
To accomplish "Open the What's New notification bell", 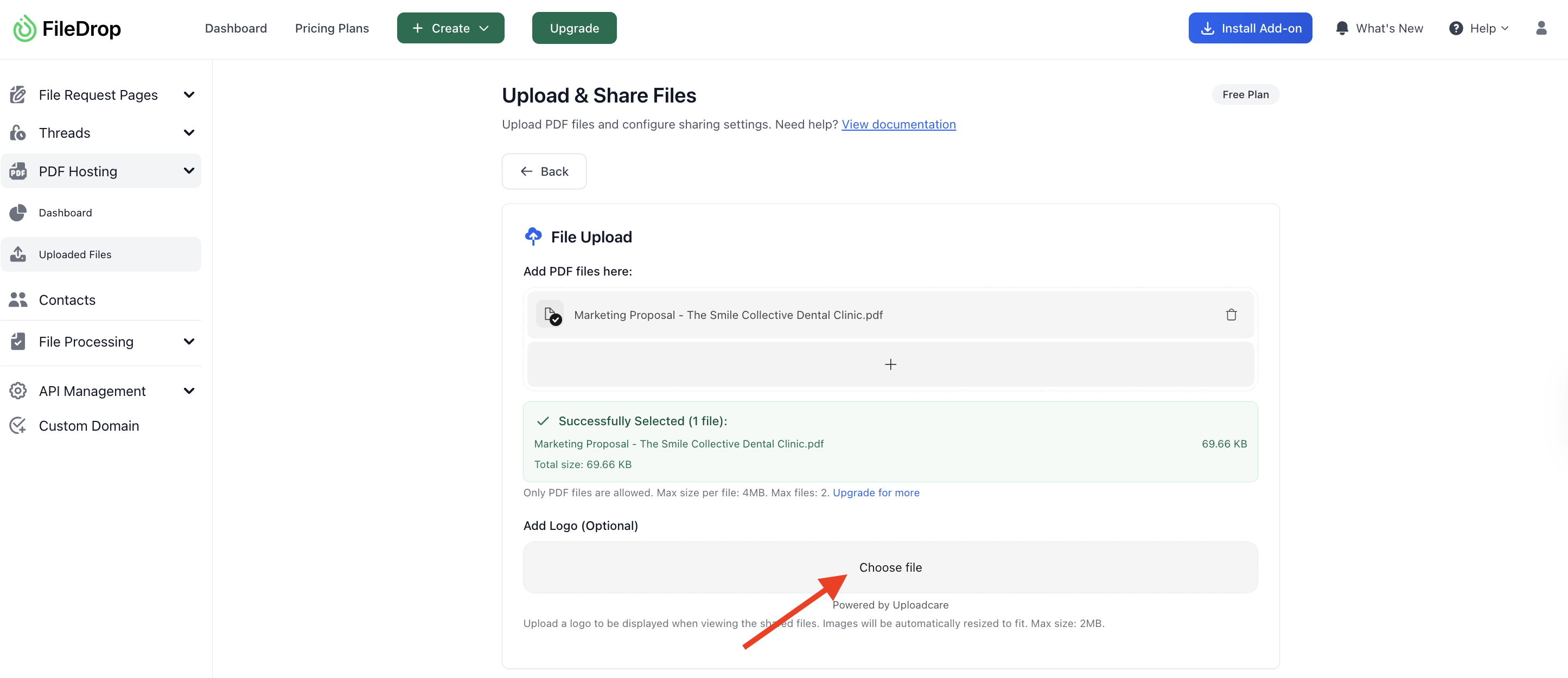I will (1342, 28).
